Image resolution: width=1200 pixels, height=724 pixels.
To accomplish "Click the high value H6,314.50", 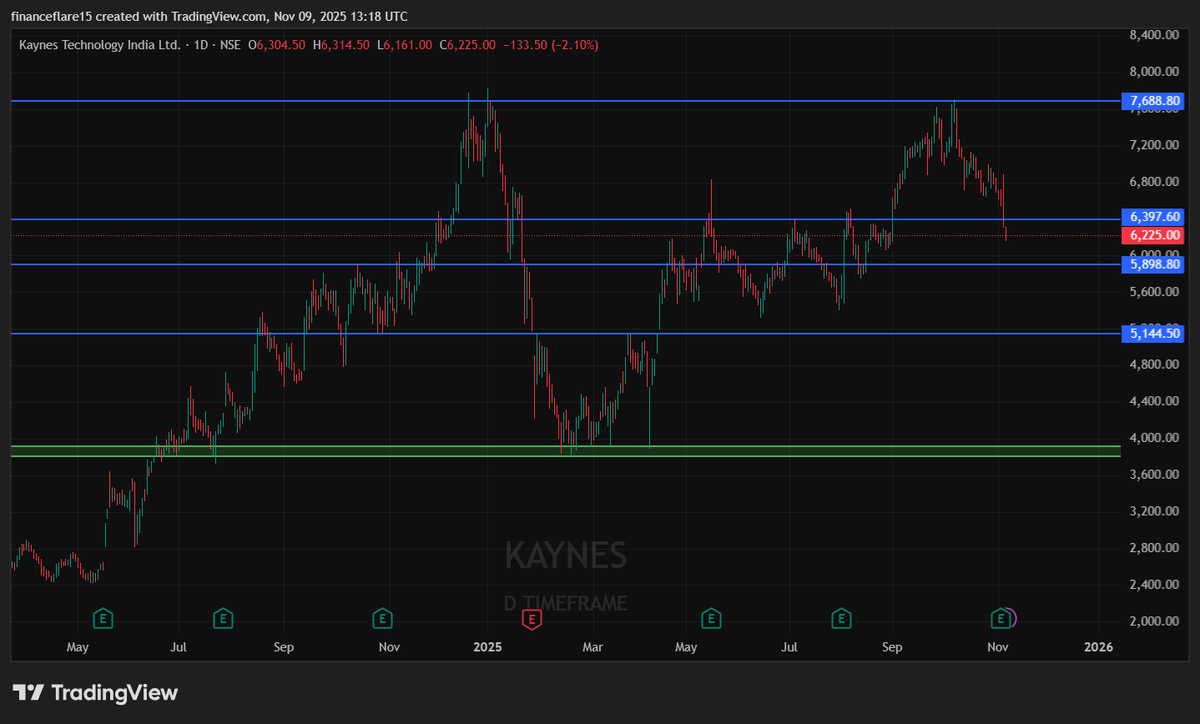I will [x=342, y=45].
